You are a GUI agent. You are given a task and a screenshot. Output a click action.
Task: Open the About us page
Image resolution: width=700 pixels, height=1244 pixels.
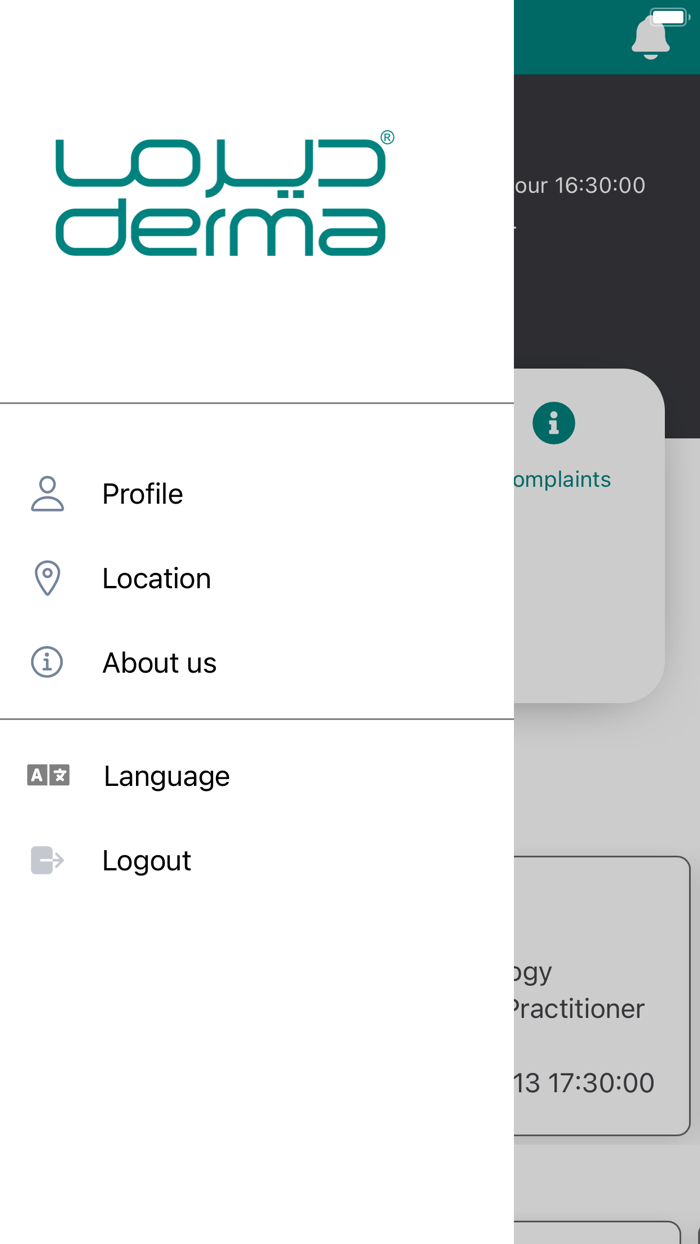point(159,662)
